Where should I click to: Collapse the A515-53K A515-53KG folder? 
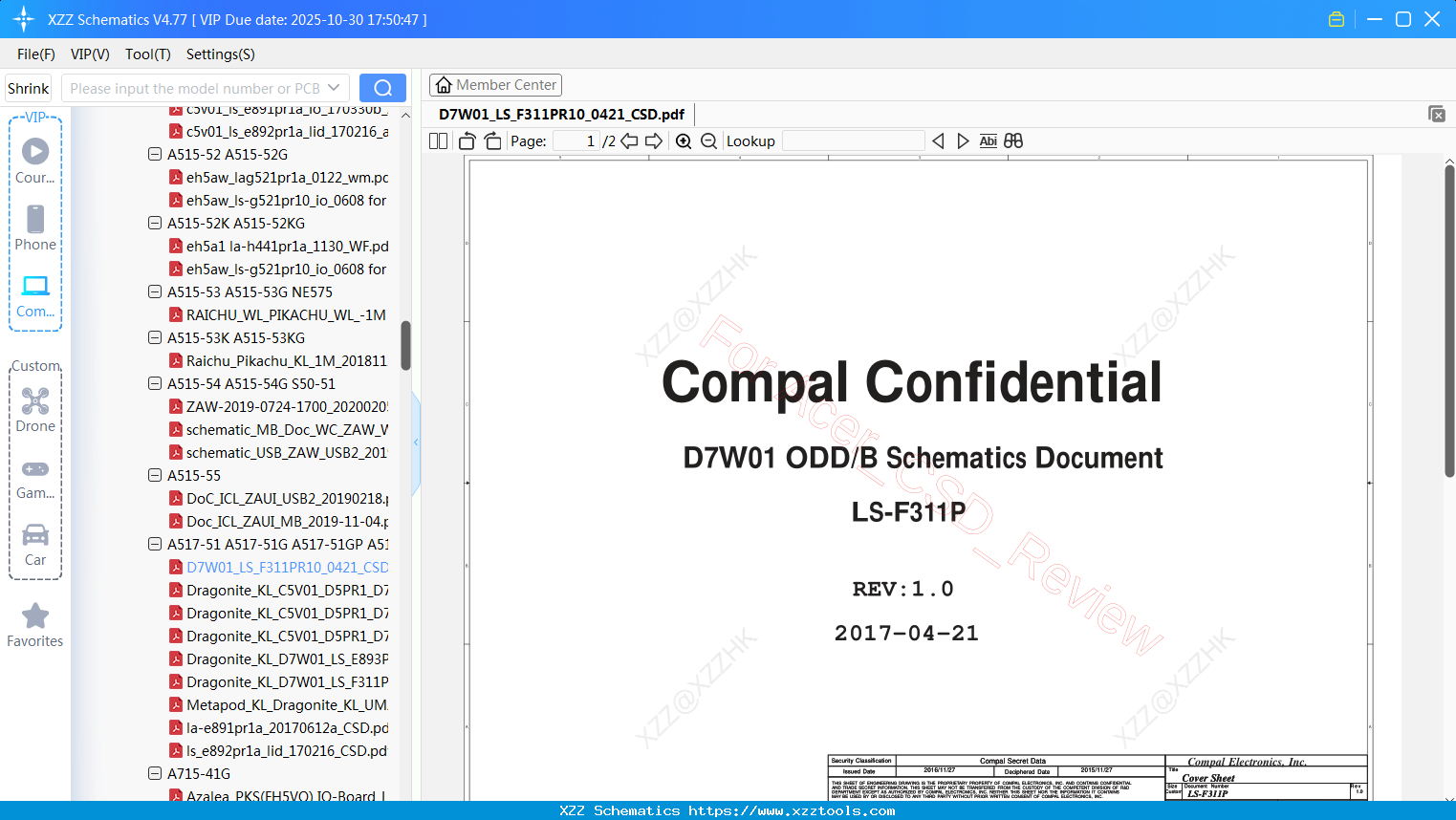pos(155,337)
